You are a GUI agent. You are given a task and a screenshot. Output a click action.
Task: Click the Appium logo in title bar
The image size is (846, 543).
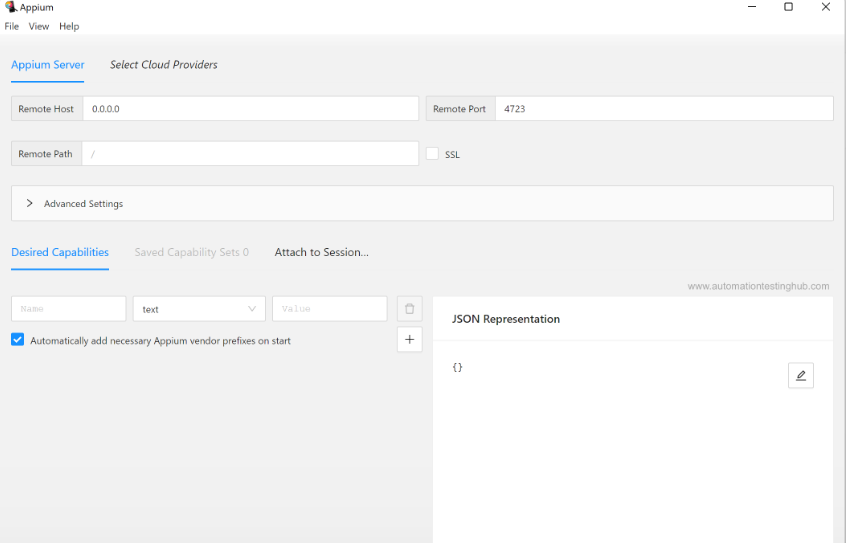[x=10, y=7]
